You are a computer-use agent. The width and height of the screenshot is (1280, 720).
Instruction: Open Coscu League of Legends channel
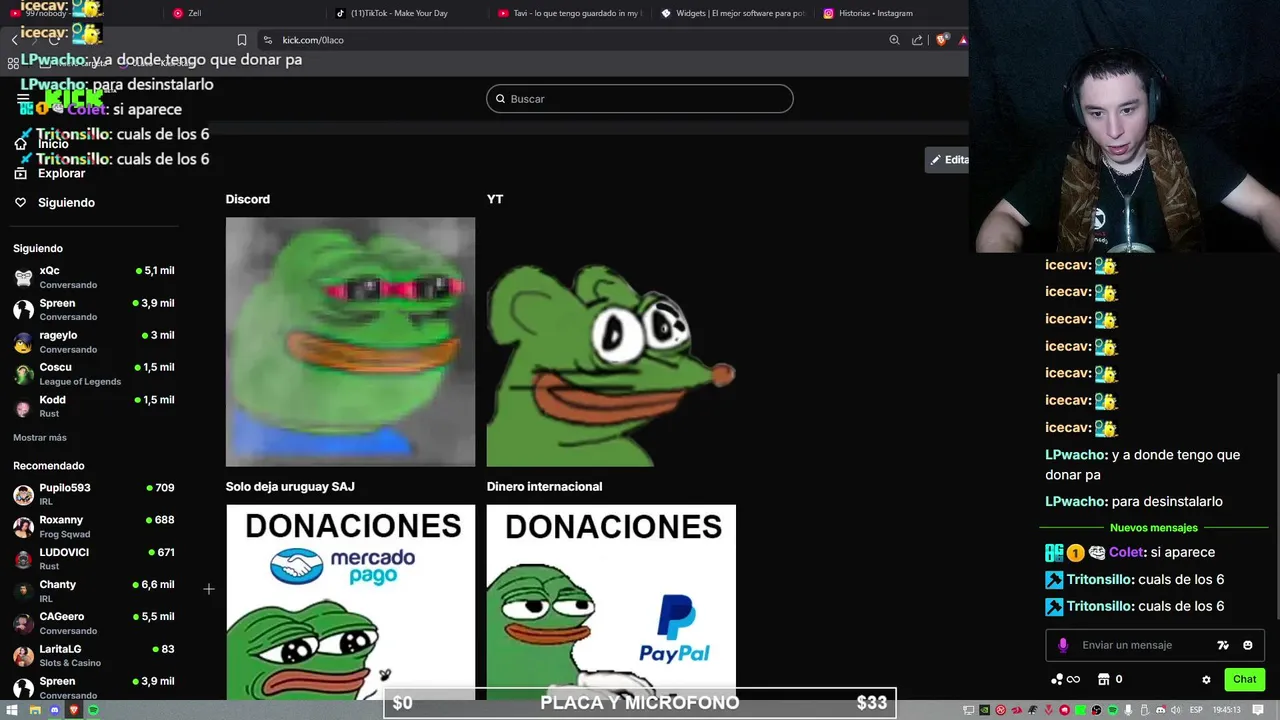click(x=94, y=373)
